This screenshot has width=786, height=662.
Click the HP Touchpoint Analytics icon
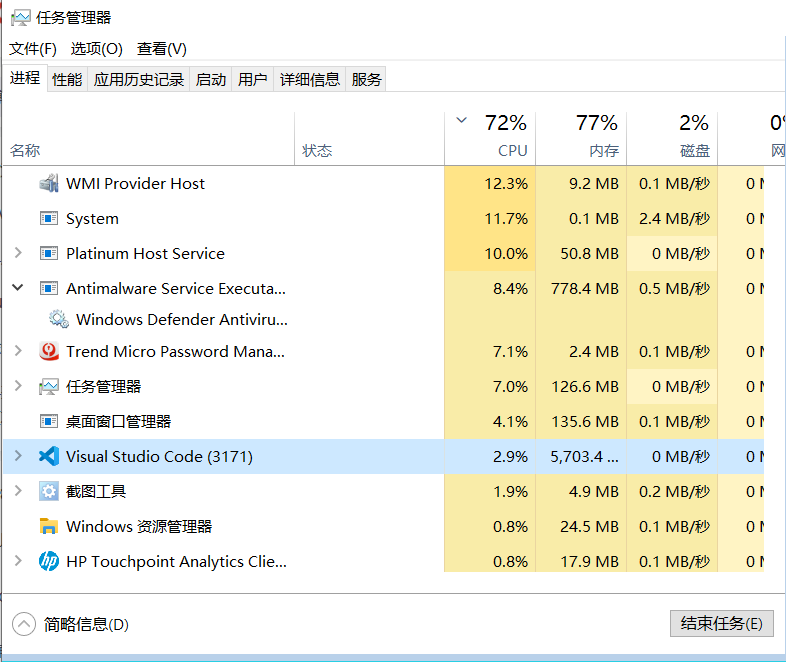coord(49,561)
